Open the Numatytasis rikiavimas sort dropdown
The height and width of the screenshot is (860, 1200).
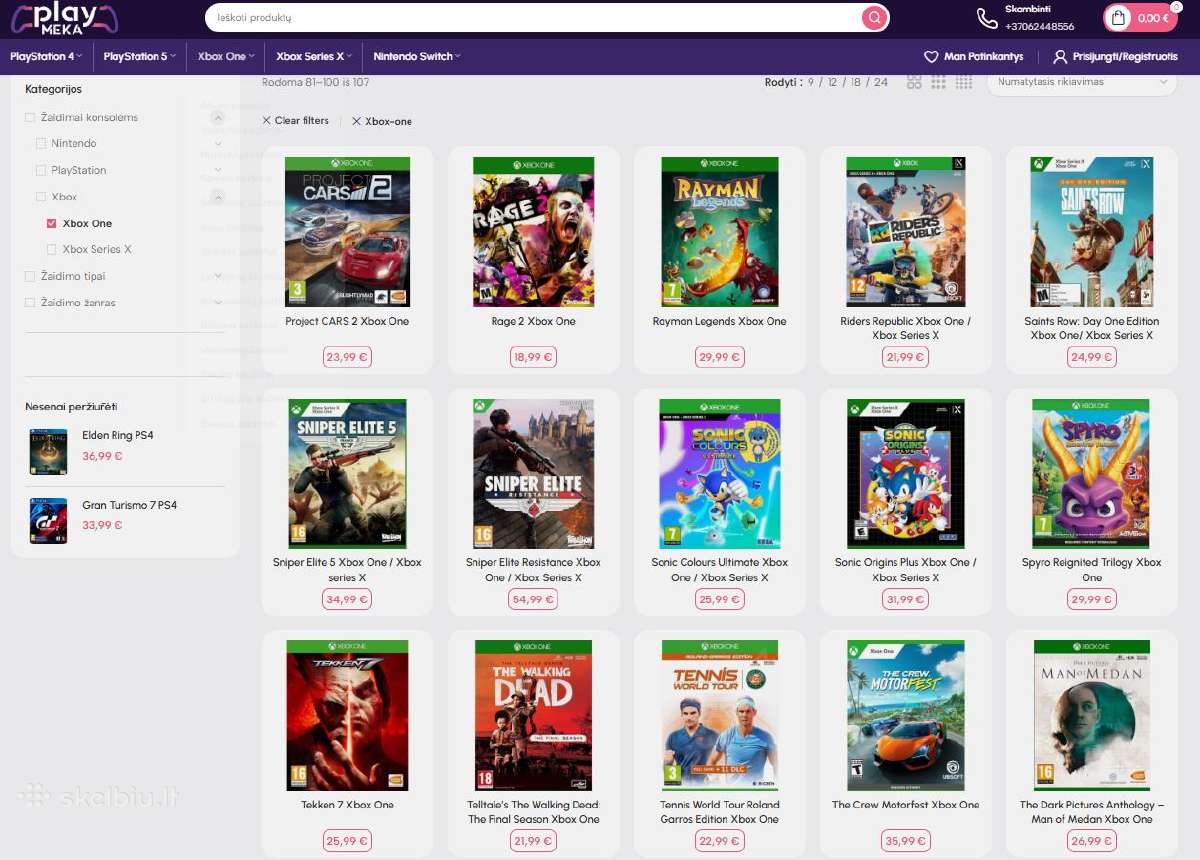1082,82
